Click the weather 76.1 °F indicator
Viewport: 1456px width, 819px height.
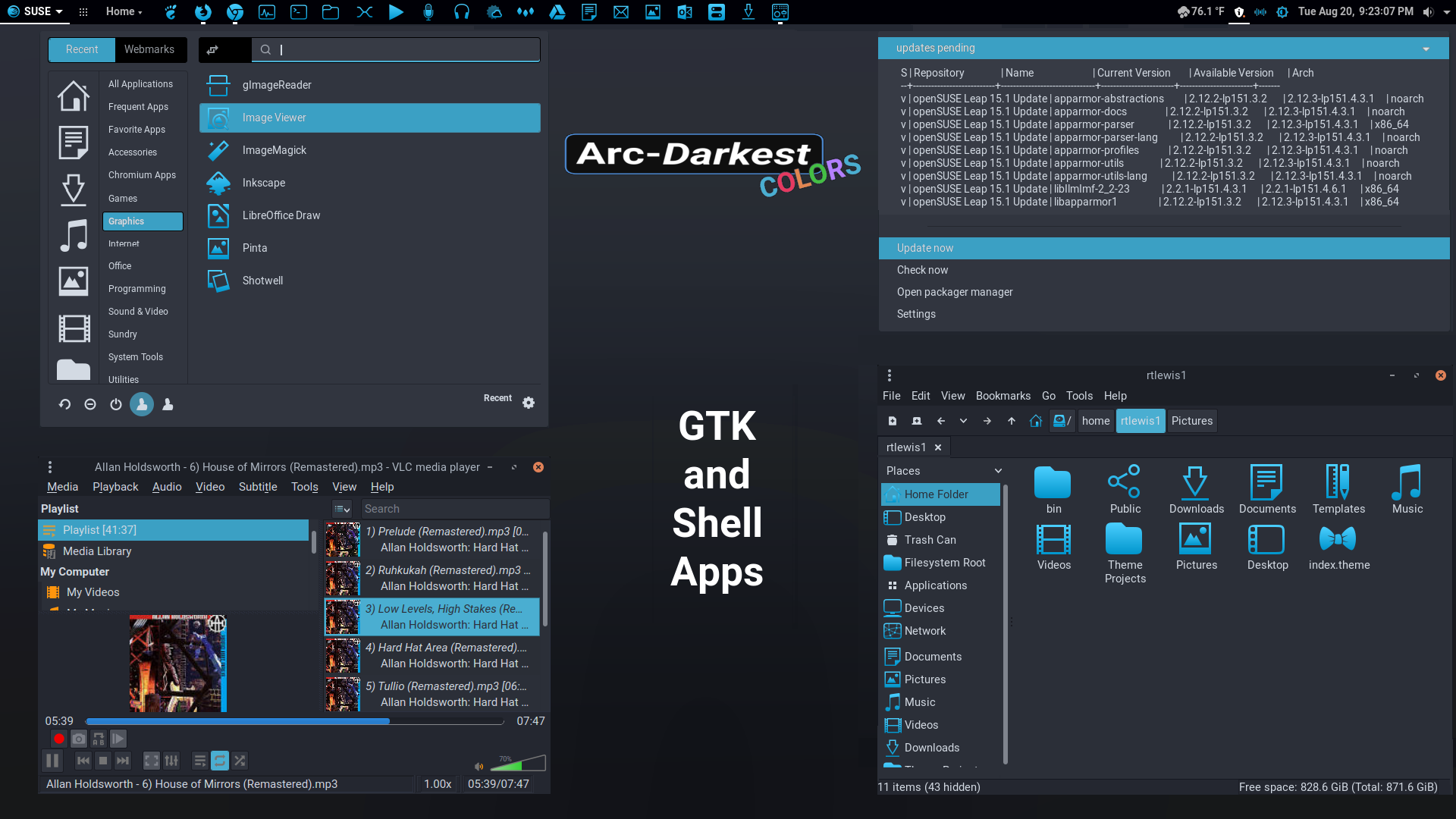[1200, 11]
